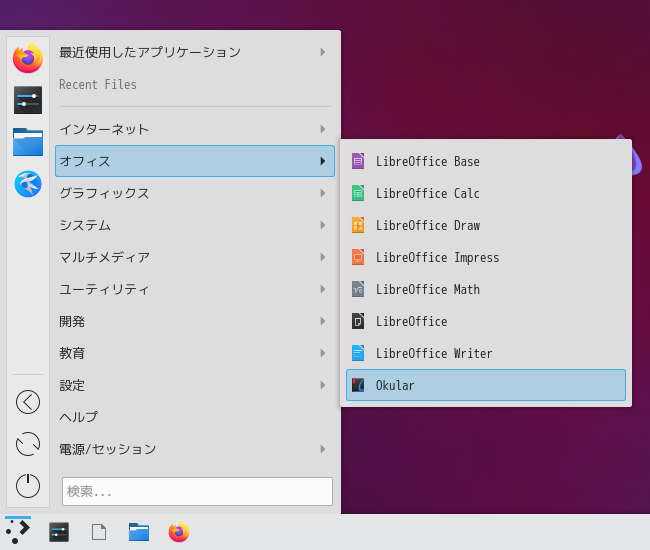Launch LibreOffice Math
650x550 pixels.
point(486,289)
